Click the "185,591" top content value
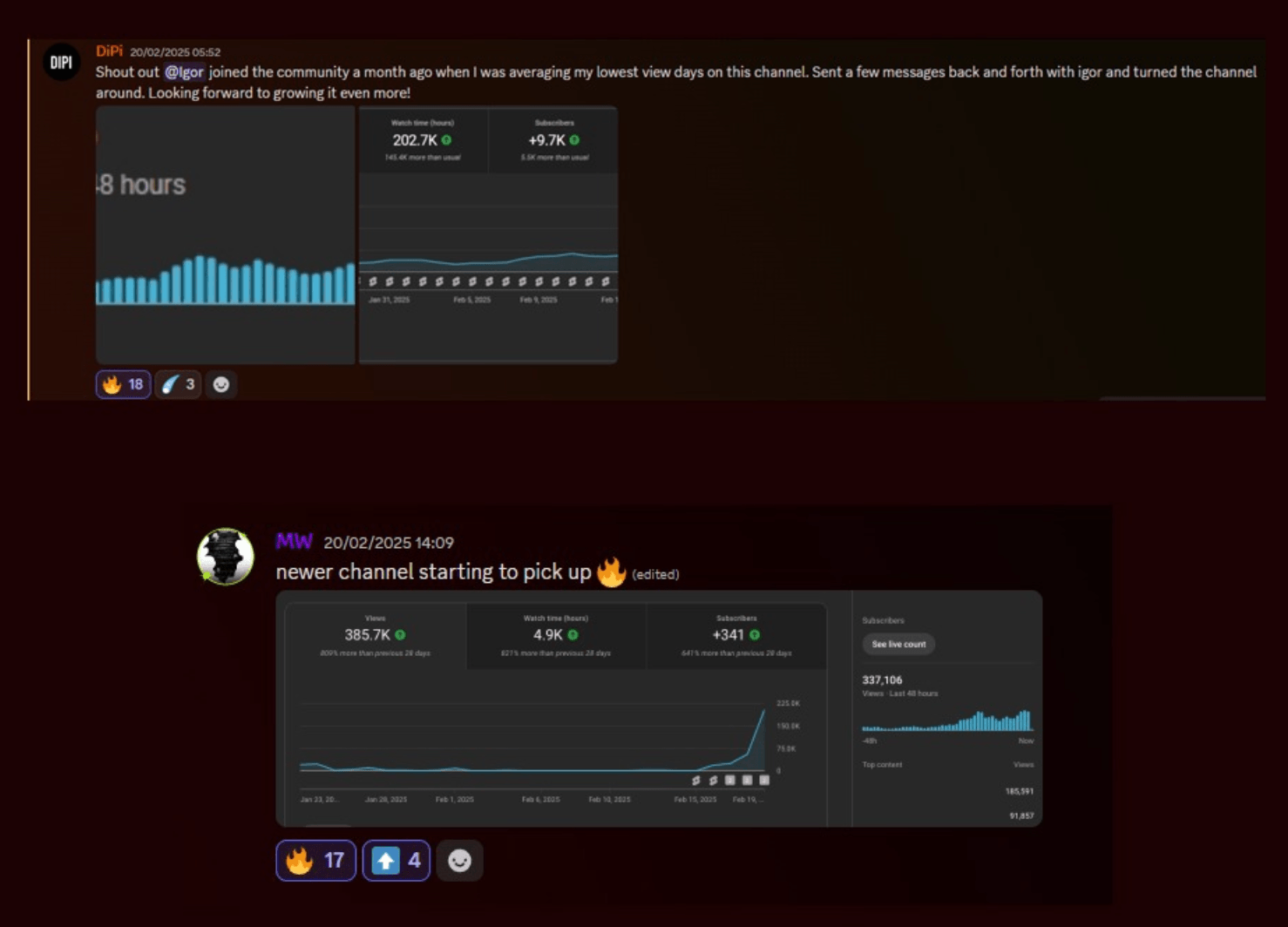The image size is (1288, 927). tap(1020, 791)
